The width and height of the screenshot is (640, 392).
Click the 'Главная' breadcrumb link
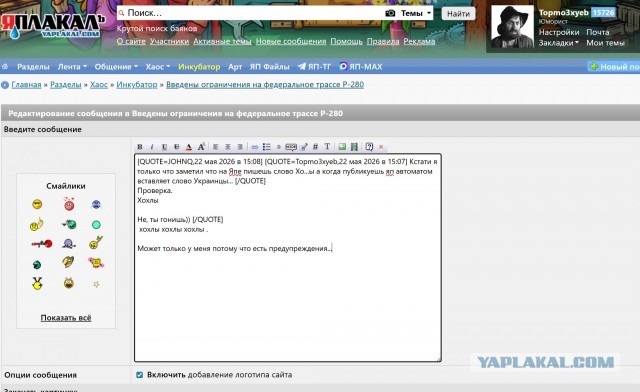point(26,85)
